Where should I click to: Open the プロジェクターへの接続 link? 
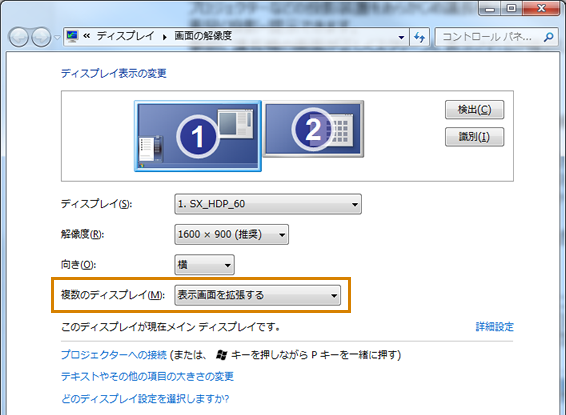(x=114, y=355)
